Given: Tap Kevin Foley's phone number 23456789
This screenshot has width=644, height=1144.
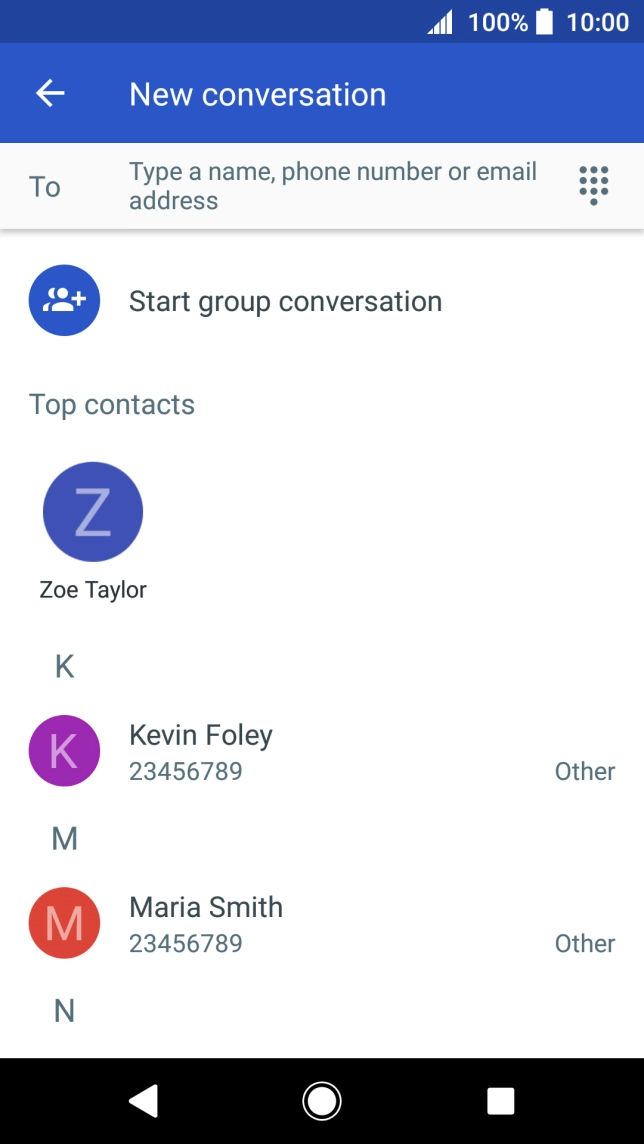Looking at the screenshot, I should pos(186,772).
